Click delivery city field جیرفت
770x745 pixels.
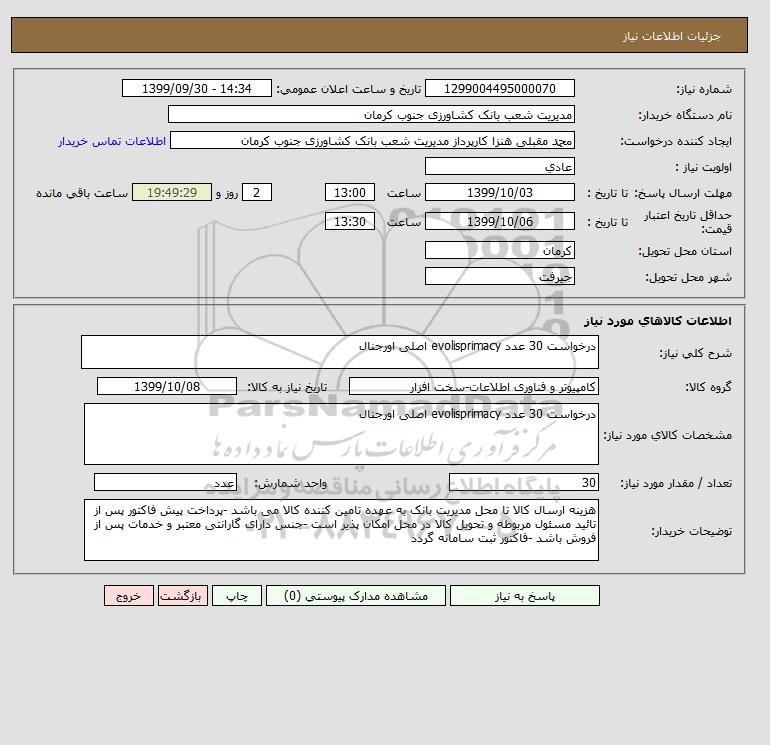499,276
